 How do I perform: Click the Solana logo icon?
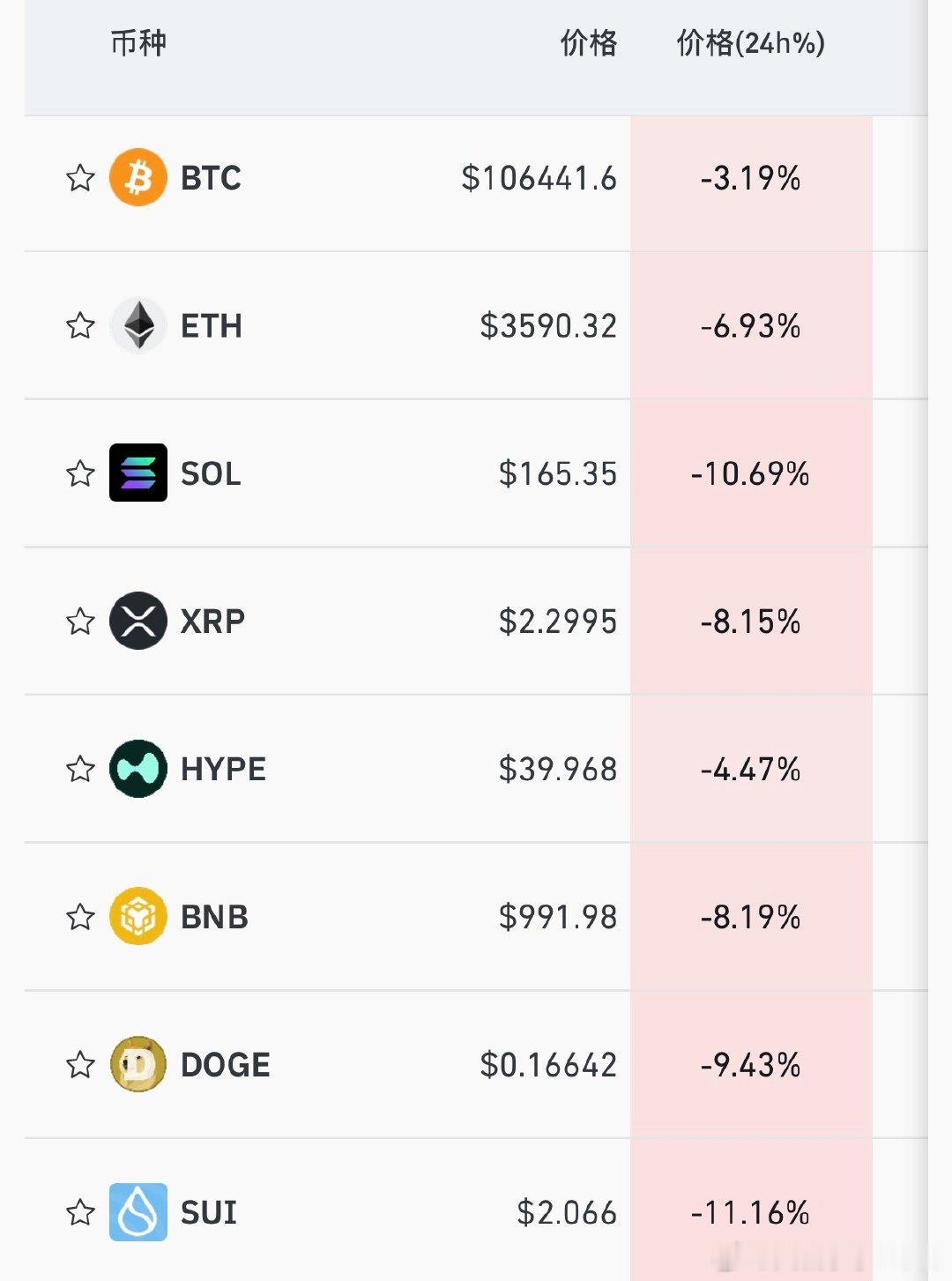[138, 473]
